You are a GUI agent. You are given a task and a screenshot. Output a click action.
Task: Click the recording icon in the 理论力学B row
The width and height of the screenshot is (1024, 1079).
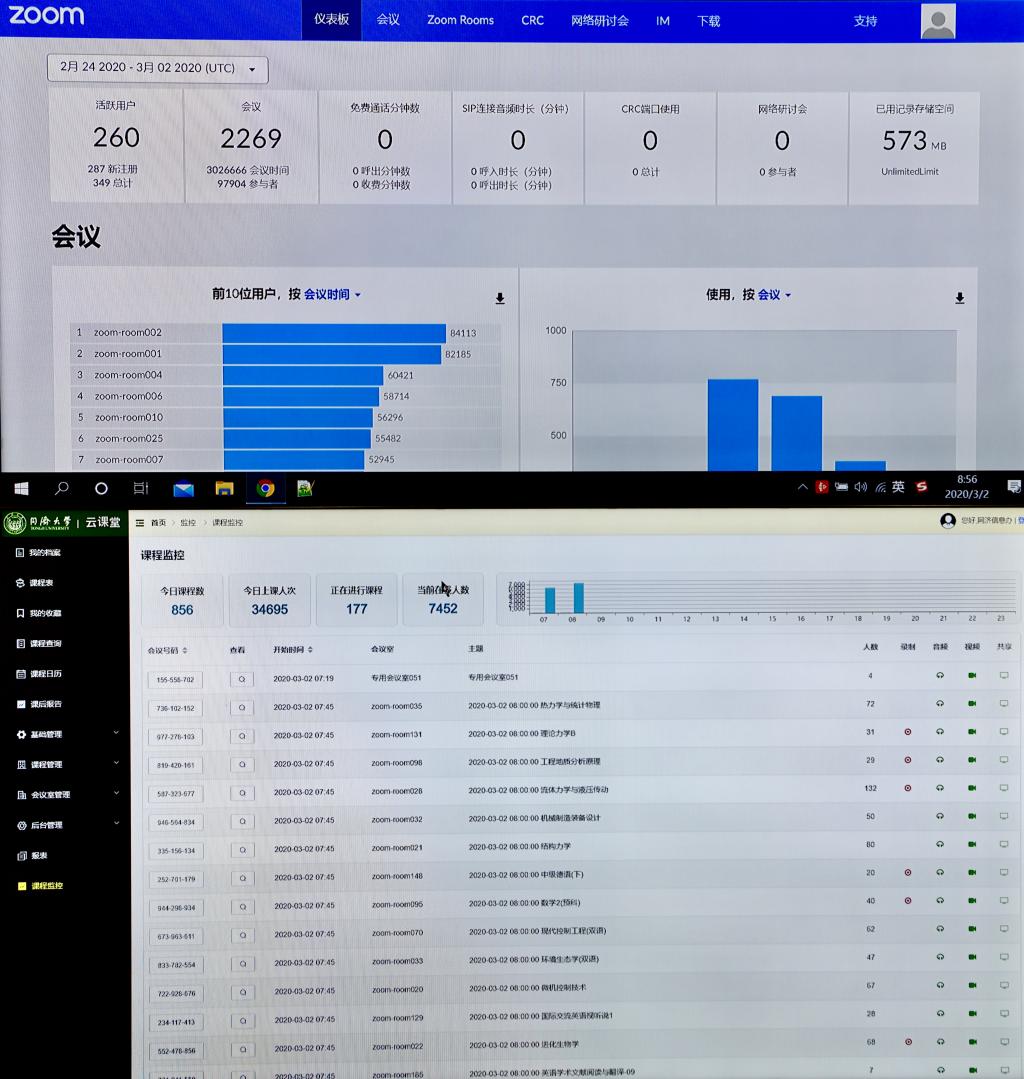pyautogui.click(x=907, y=732)
